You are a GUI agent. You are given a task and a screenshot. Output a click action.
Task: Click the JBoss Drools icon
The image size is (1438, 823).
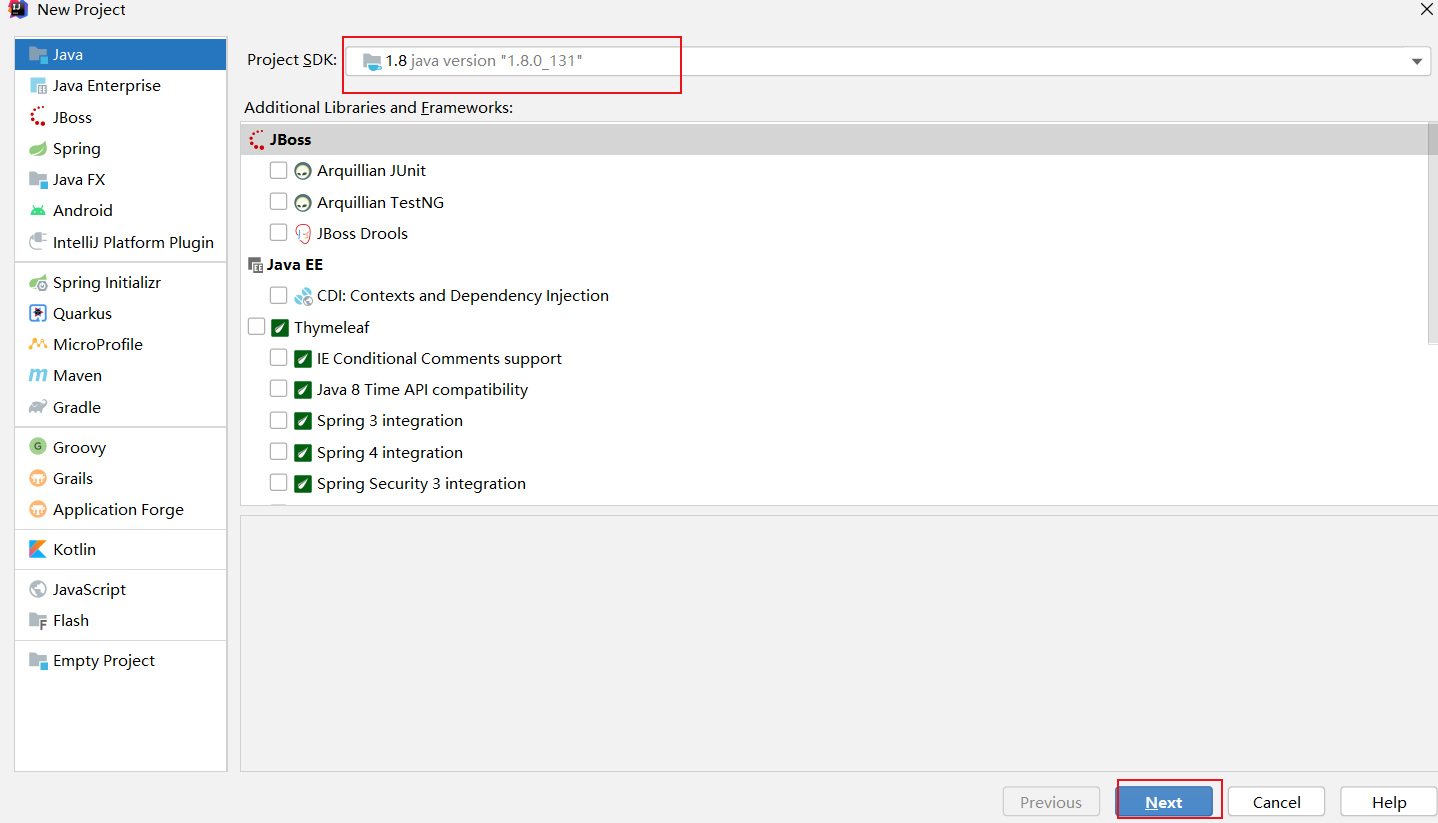tap(303, 233)
